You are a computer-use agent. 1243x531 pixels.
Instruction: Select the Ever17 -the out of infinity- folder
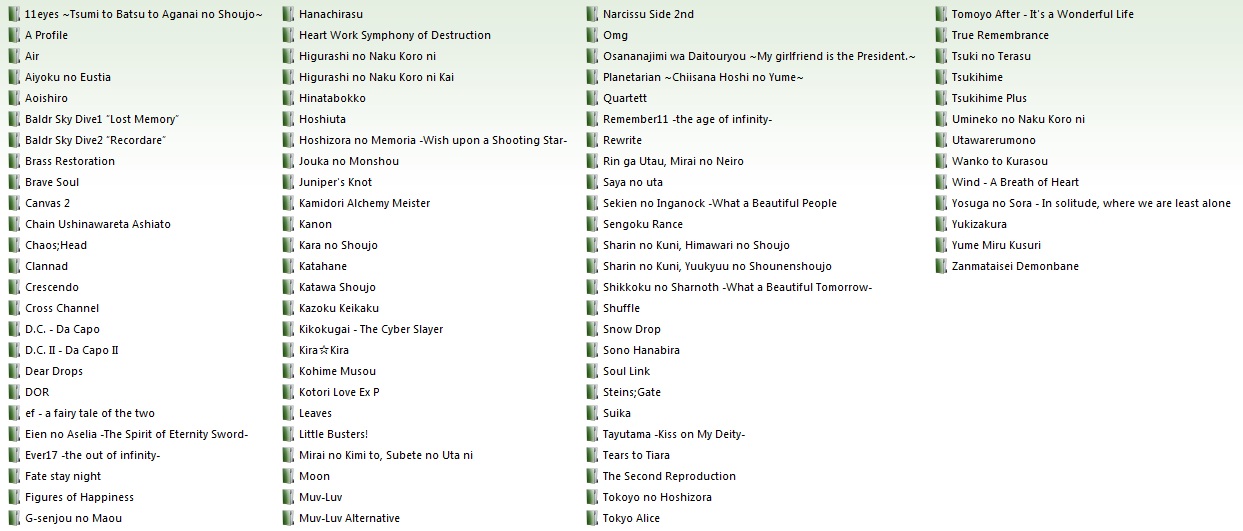click(x=92, y=455)
